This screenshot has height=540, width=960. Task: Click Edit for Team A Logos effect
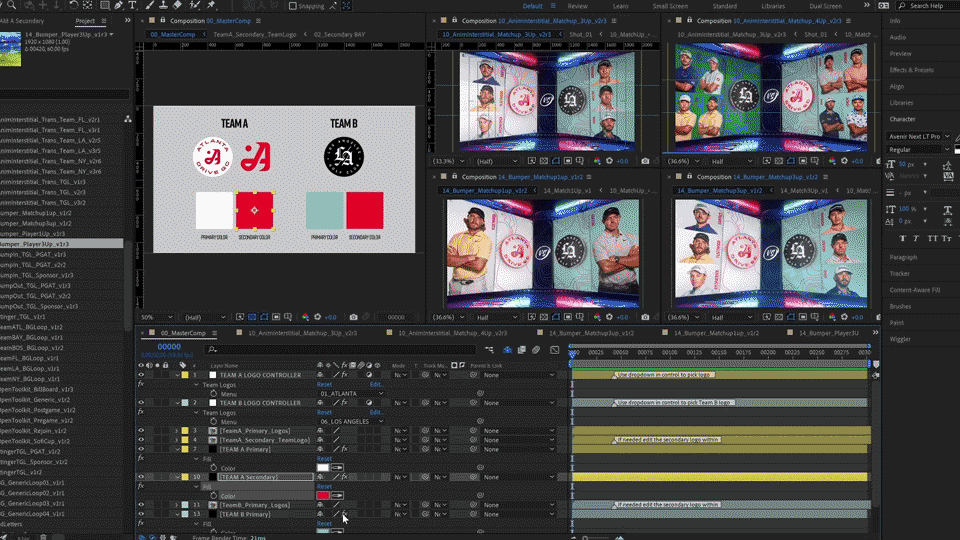376,384
